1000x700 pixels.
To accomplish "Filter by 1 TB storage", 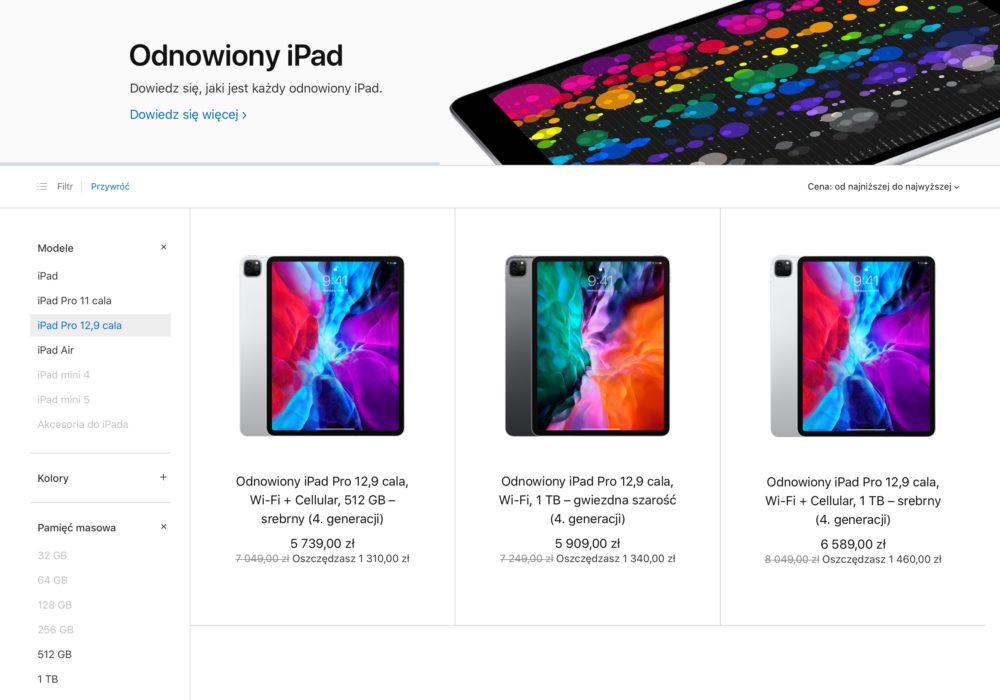I will 48,680.
